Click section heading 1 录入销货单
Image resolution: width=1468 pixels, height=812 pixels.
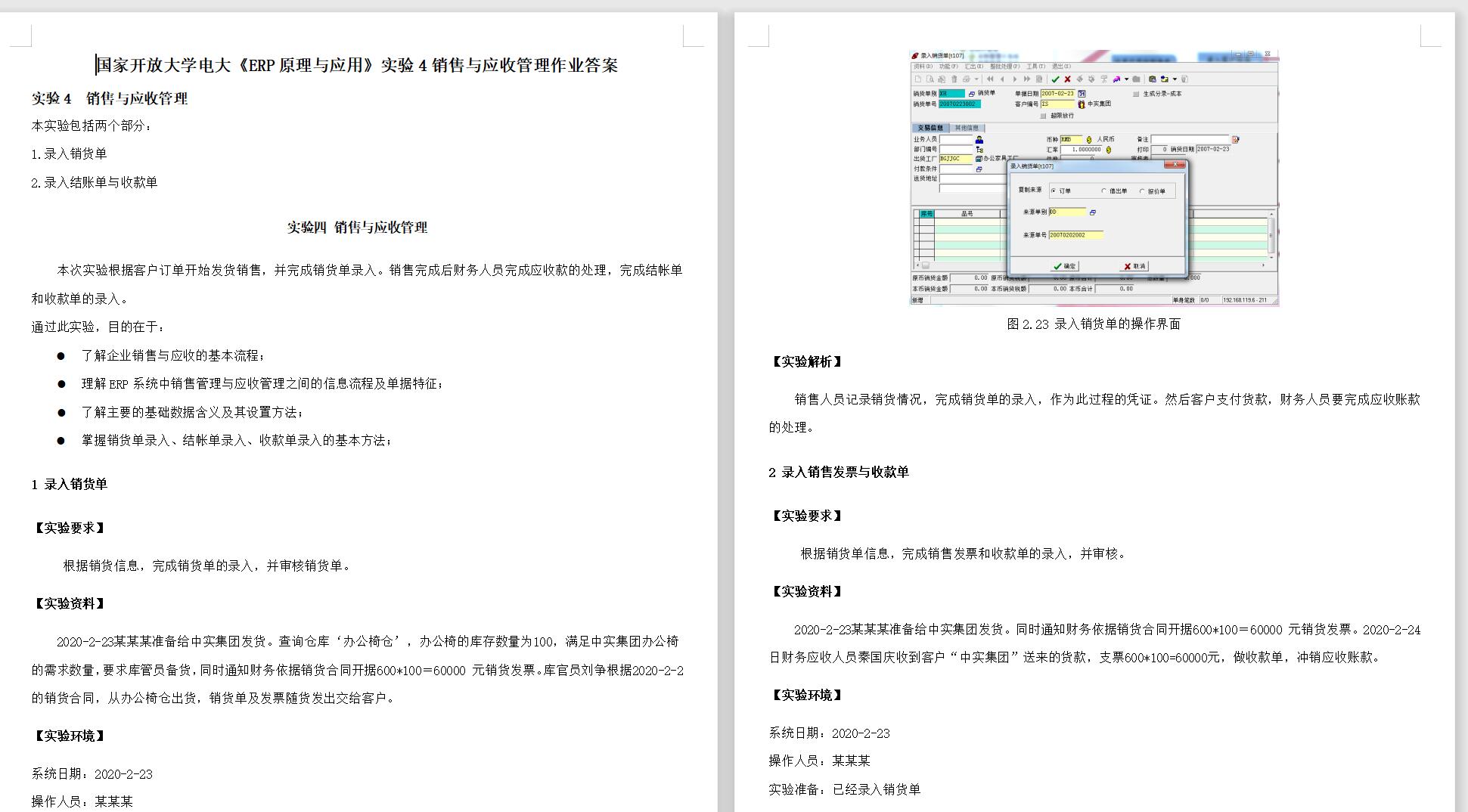tap(70, 485)
